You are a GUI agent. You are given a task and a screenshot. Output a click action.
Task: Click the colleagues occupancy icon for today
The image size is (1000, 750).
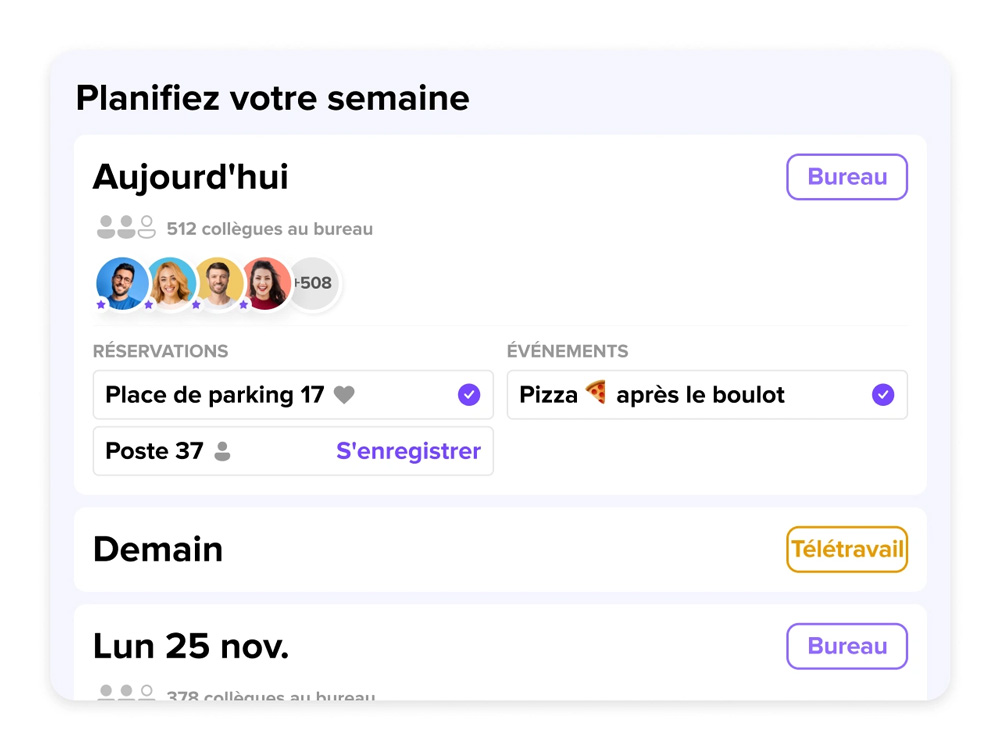pos(126,227)
